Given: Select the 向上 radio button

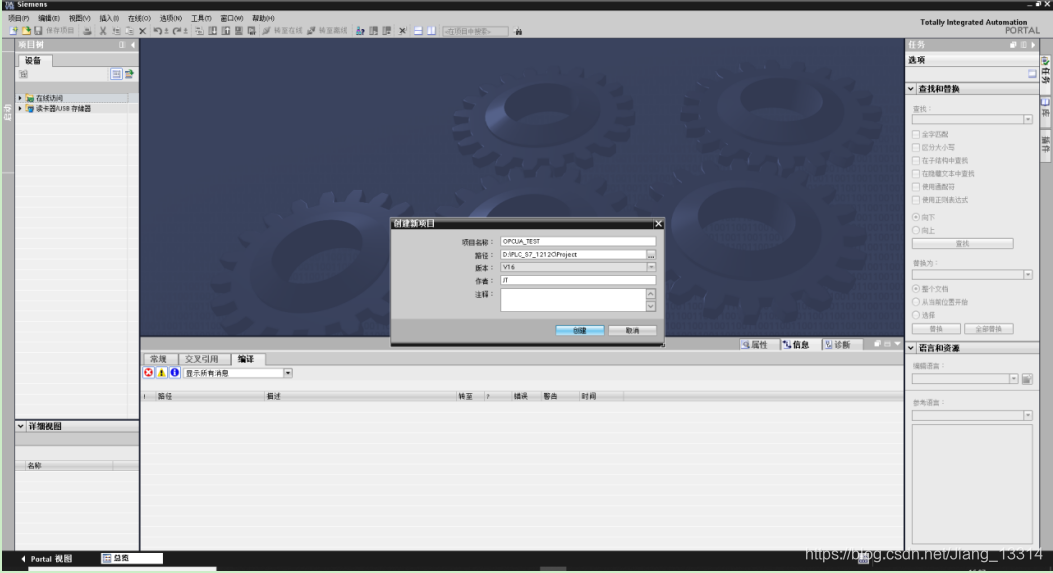Looking at the screenshot, I should 916,230.
